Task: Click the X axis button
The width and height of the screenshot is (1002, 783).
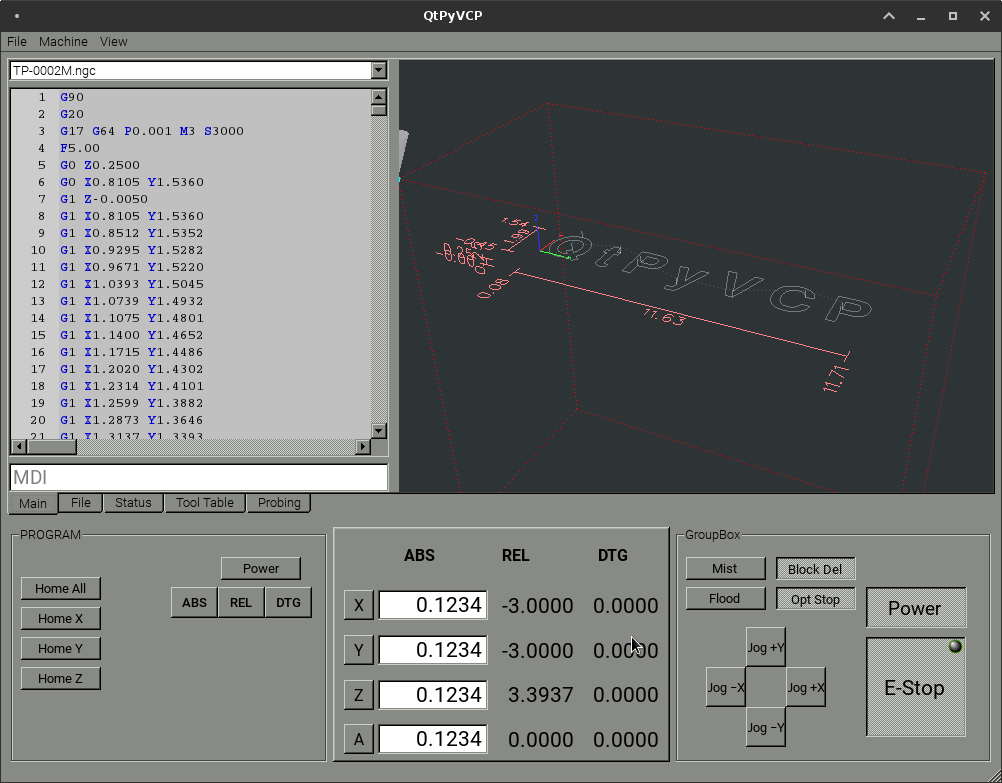Action: (358, 605)
